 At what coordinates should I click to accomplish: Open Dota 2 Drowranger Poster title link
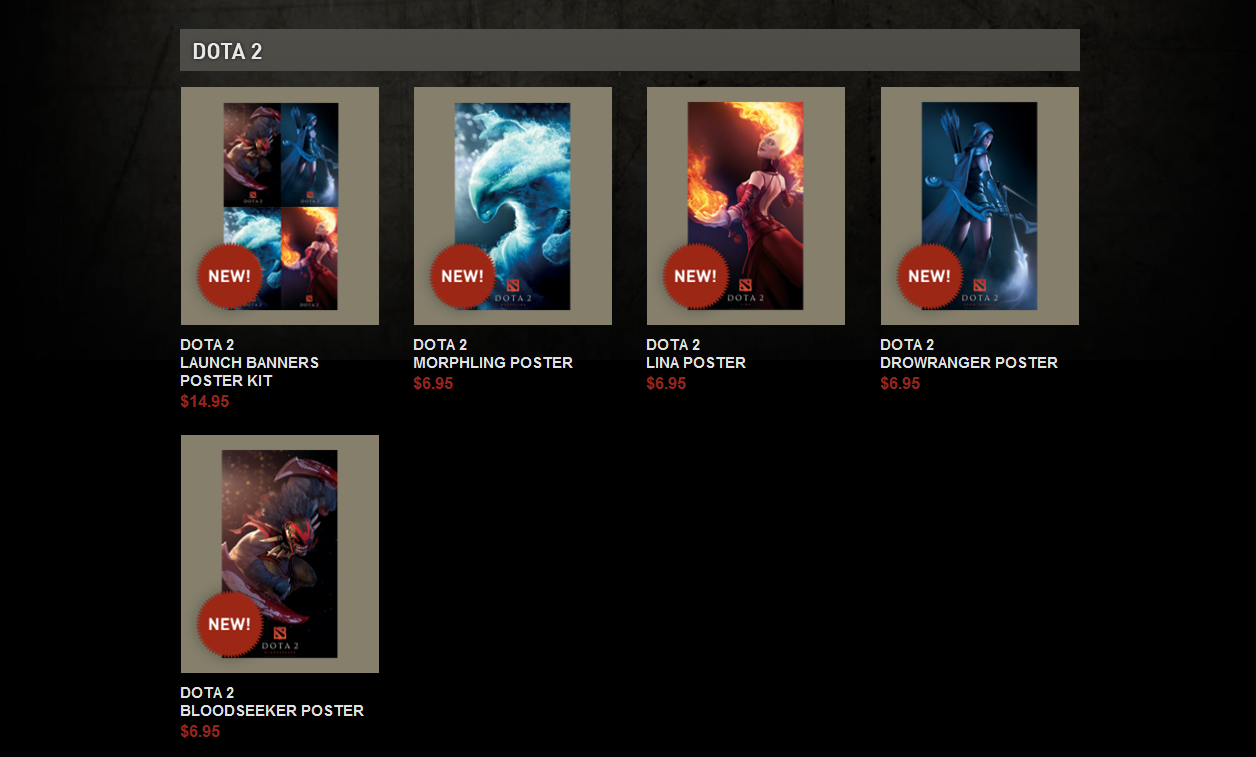969,354
